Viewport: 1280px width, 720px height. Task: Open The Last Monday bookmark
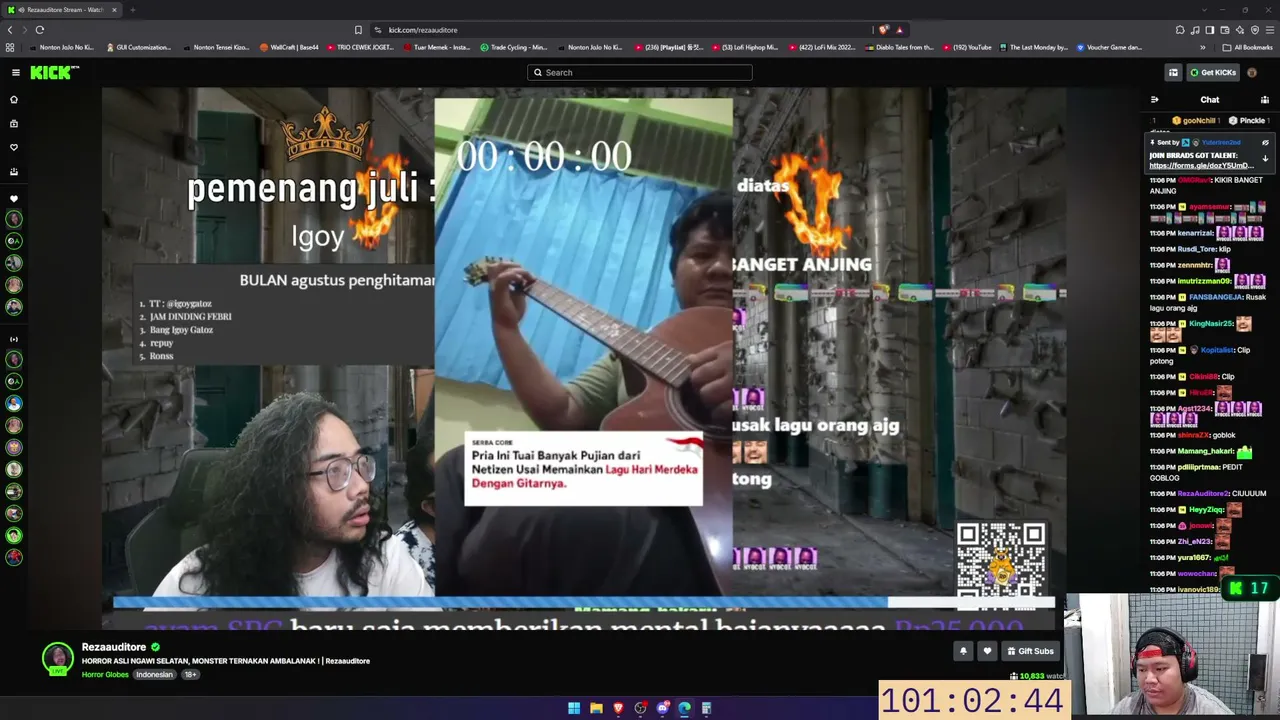point(1033,47)
